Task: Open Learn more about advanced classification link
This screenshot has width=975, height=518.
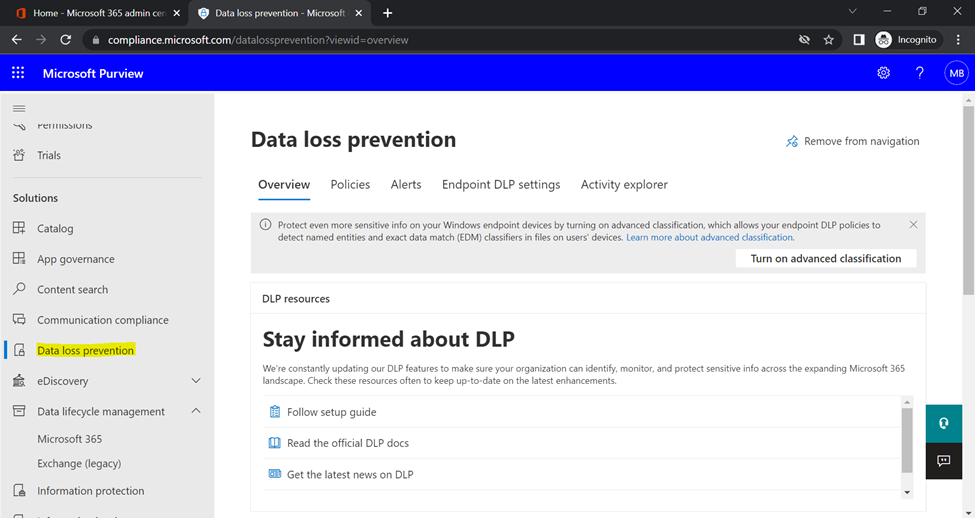Action: pyautogui.click(x=710, y=238)
